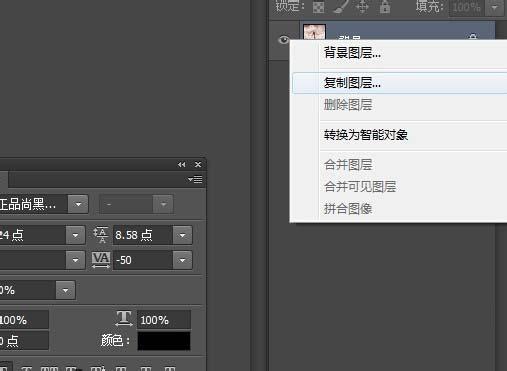Choose 拼合图像 from context menu
Screen dimensions: 507x371
coord(348,209)
